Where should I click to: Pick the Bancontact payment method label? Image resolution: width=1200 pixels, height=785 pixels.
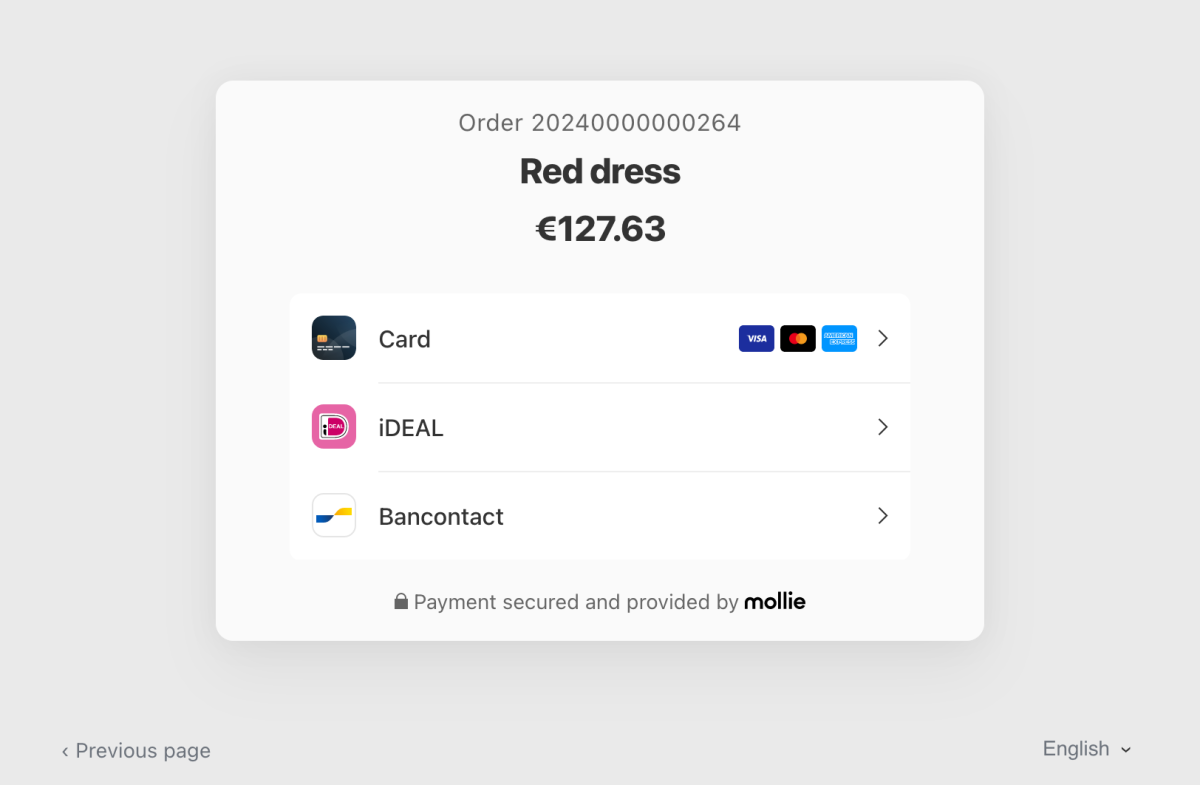(441, 517)
